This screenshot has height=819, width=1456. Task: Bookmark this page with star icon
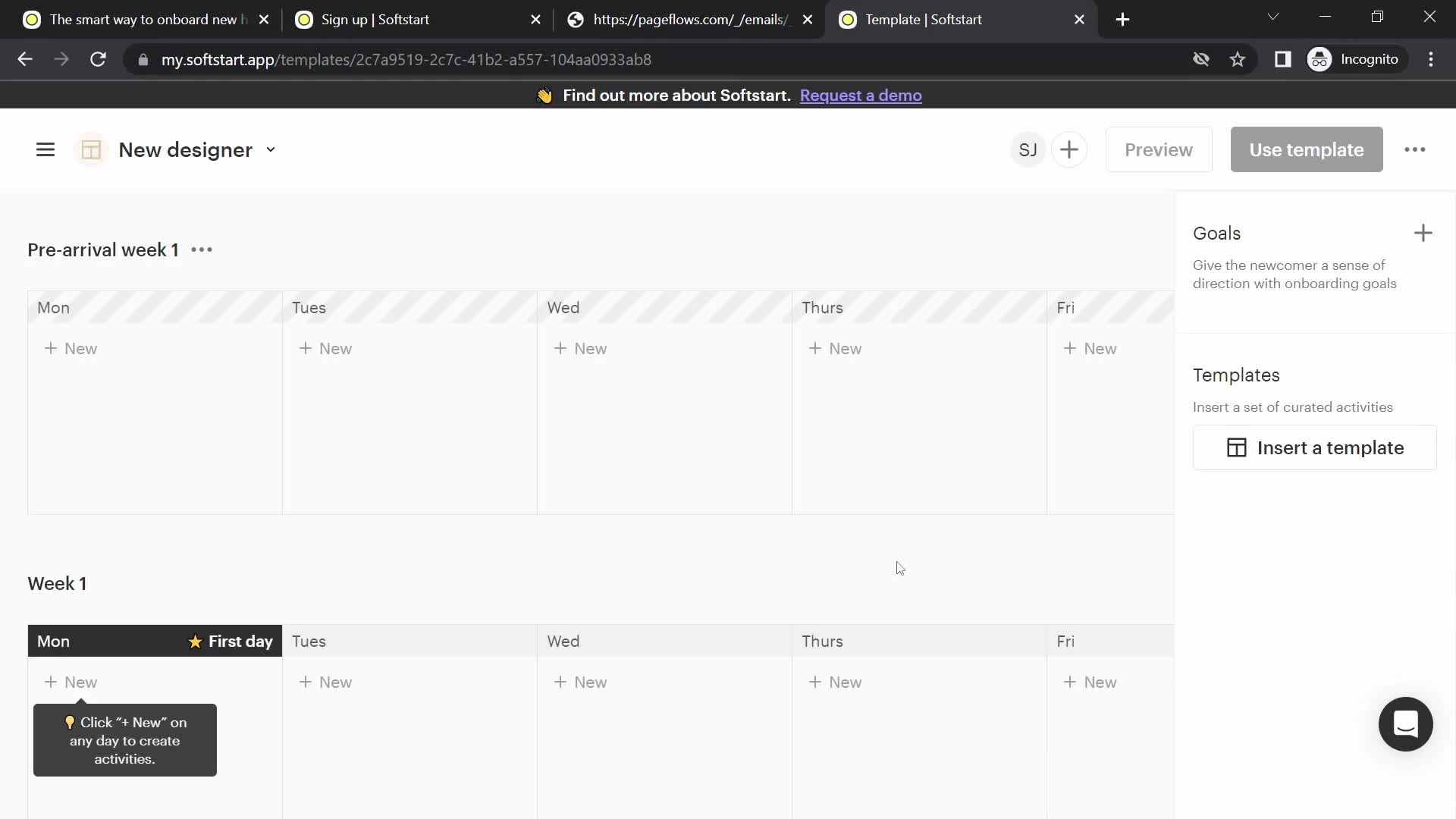1238,59
